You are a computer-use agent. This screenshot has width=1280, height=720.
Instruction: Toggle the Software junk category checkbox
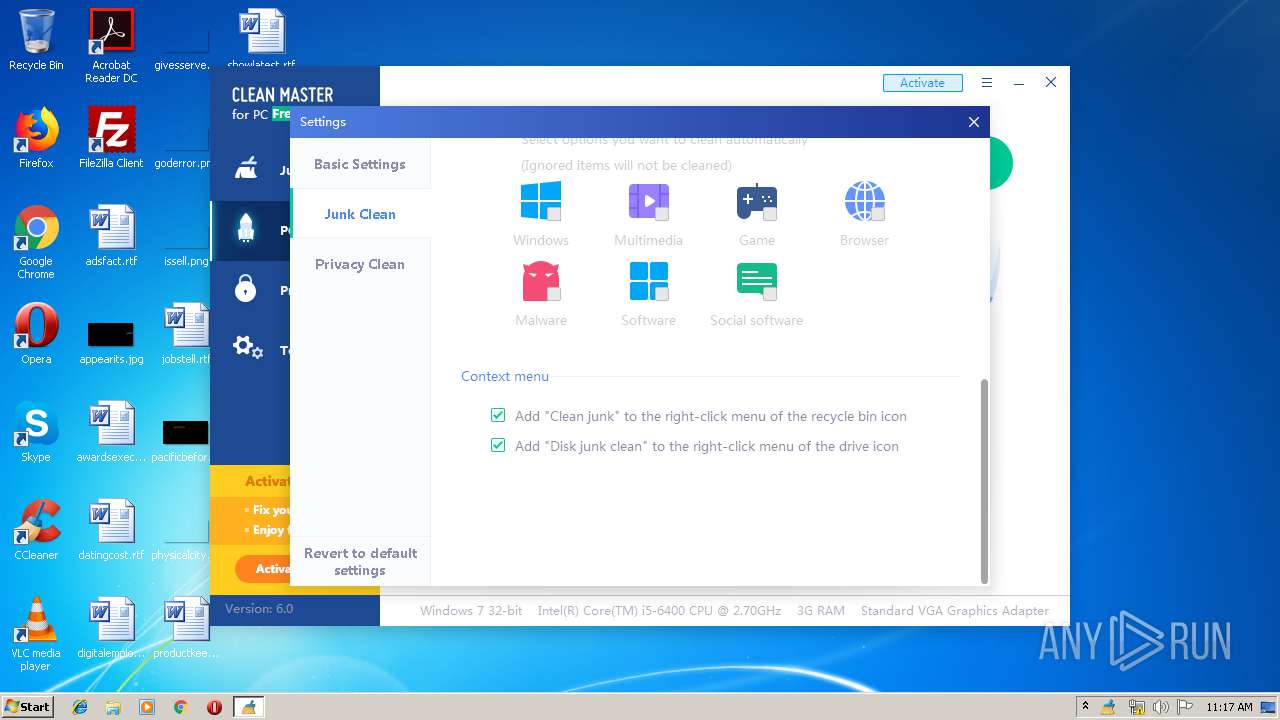click(661, 294)
